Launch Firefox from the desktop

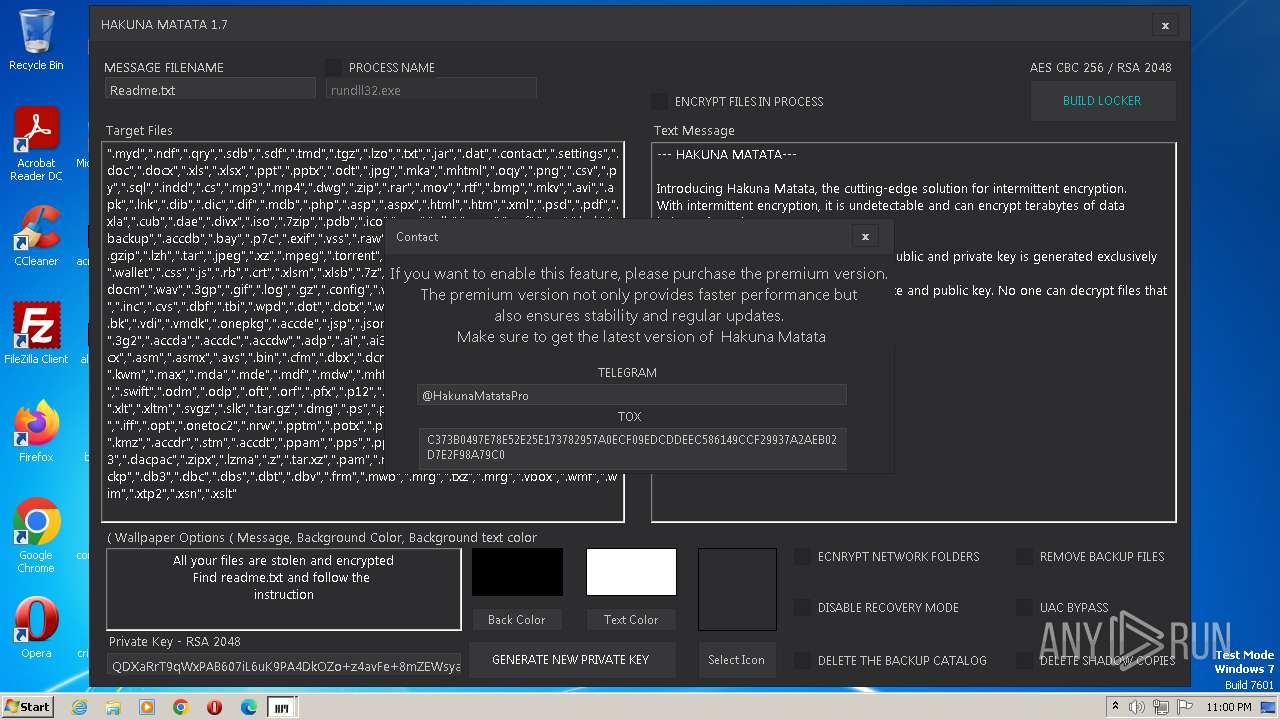click(x=36, y=431)
